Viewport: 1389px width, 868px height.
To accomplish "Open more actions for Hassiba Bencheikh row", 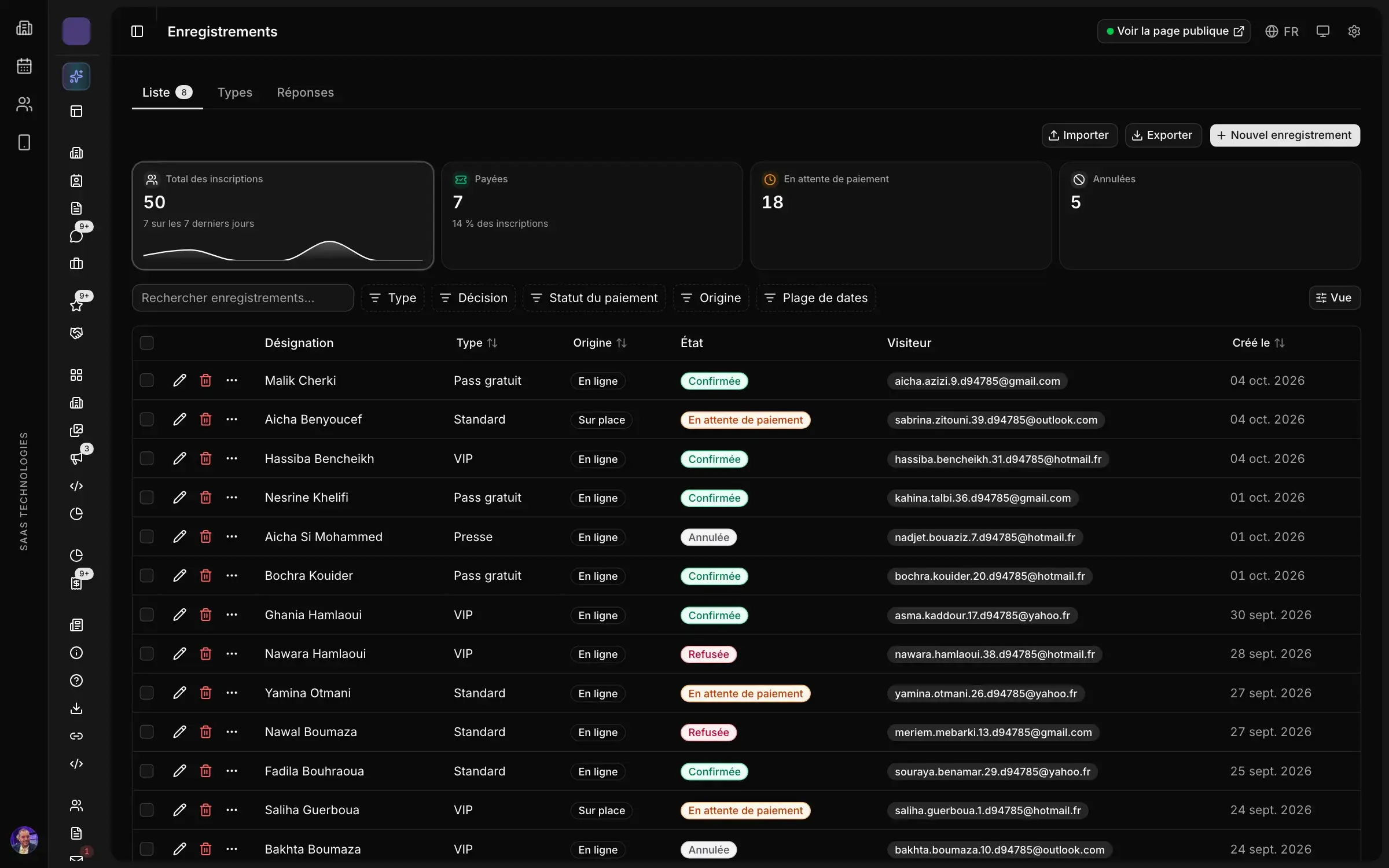I will pyautogui.click(x=231, y=458).
